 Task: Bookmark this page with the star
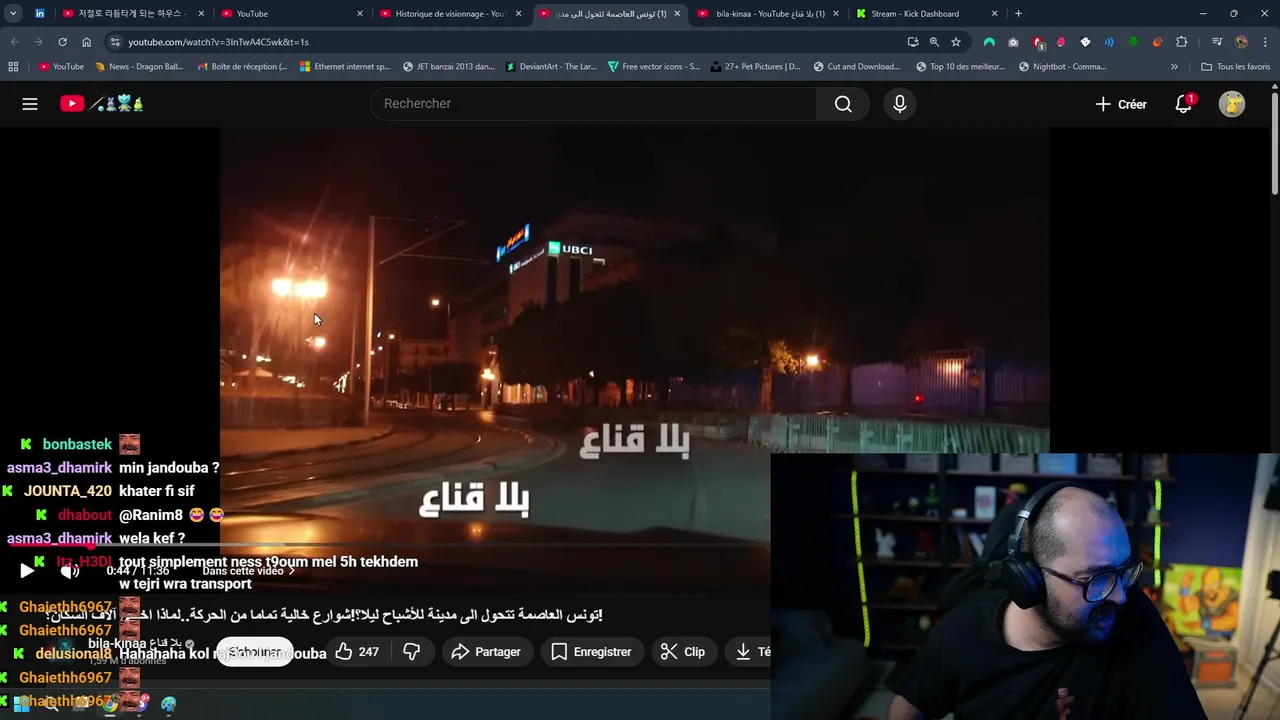[x=956, y=42]
